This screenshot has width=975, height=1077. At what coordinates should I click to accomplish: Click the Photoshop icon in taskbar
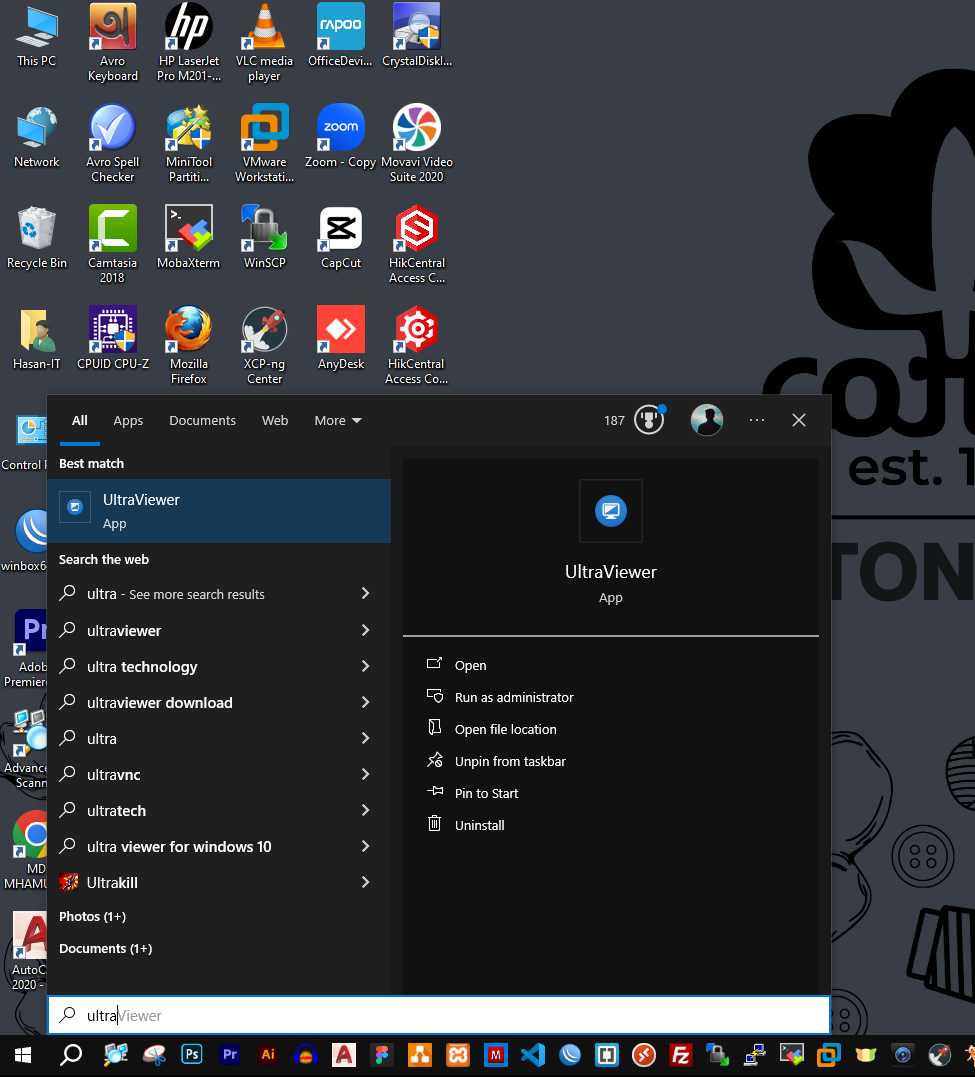(x=192, y=1054)
